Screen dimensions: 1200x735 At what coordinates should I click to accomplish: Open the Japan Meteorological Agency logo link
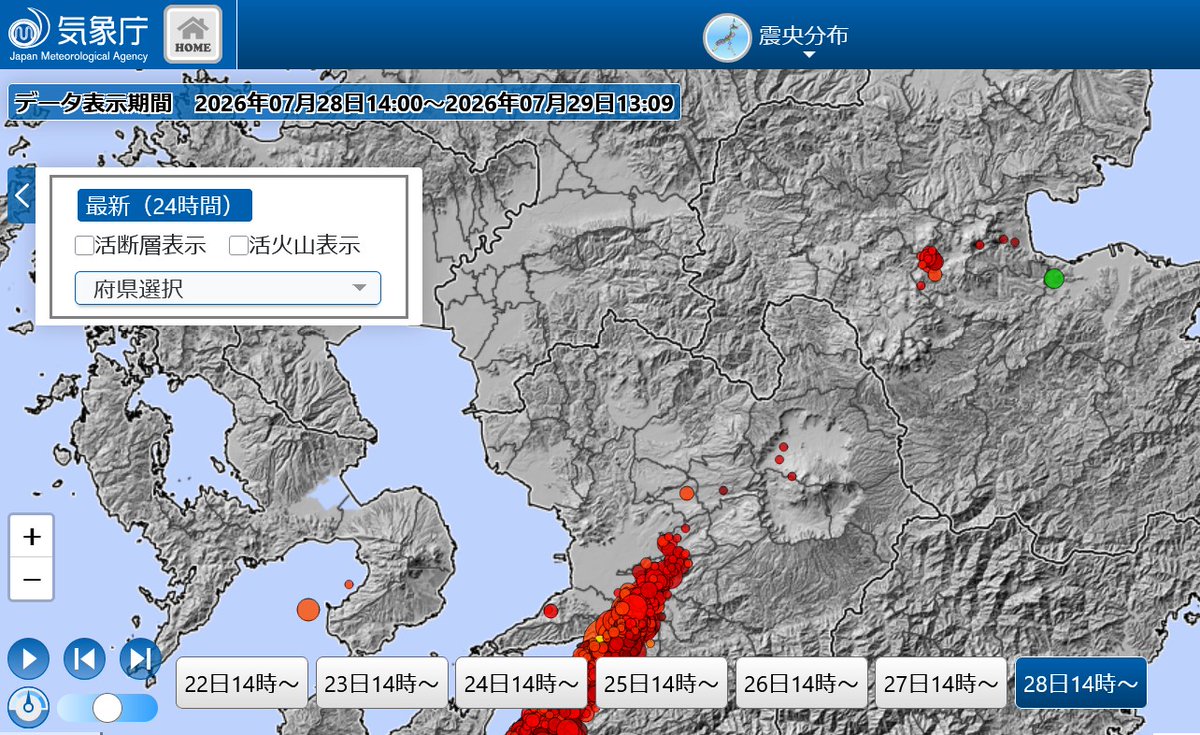(80, 34)
